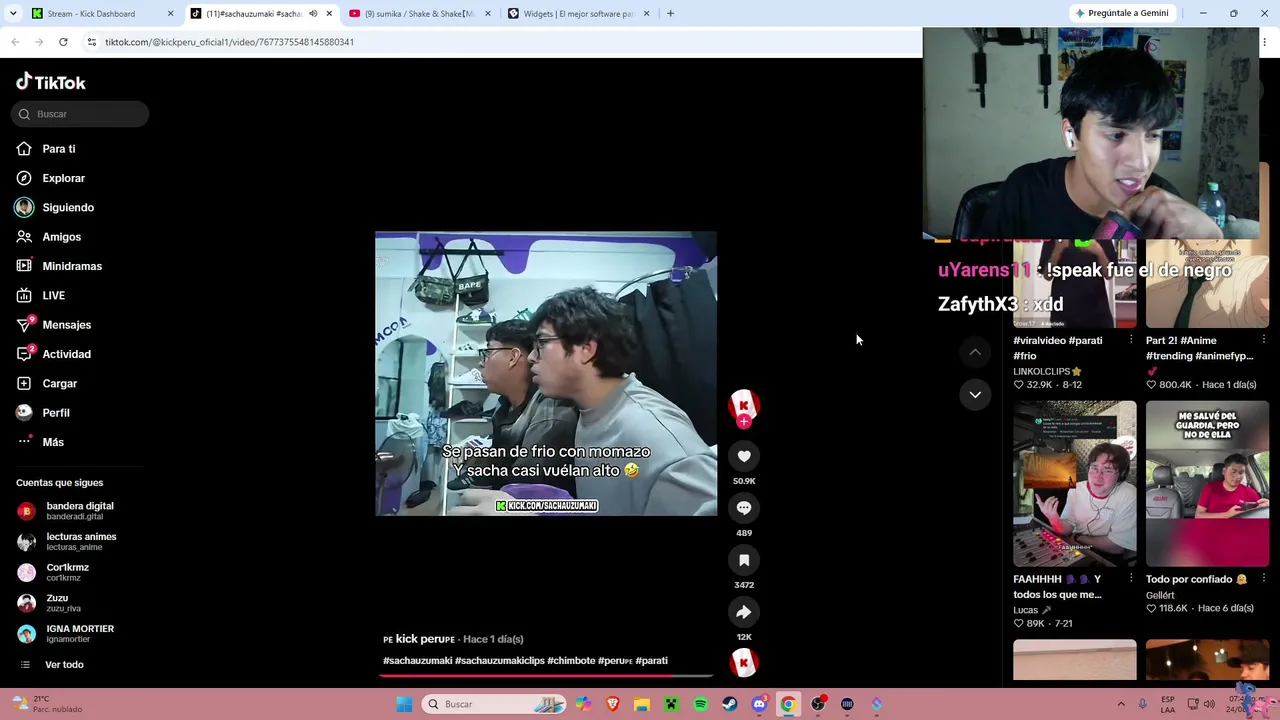Viewport: 1280px width, 720px height.
Task: Open Explorar in the sidebar
Action: (63, 178)
